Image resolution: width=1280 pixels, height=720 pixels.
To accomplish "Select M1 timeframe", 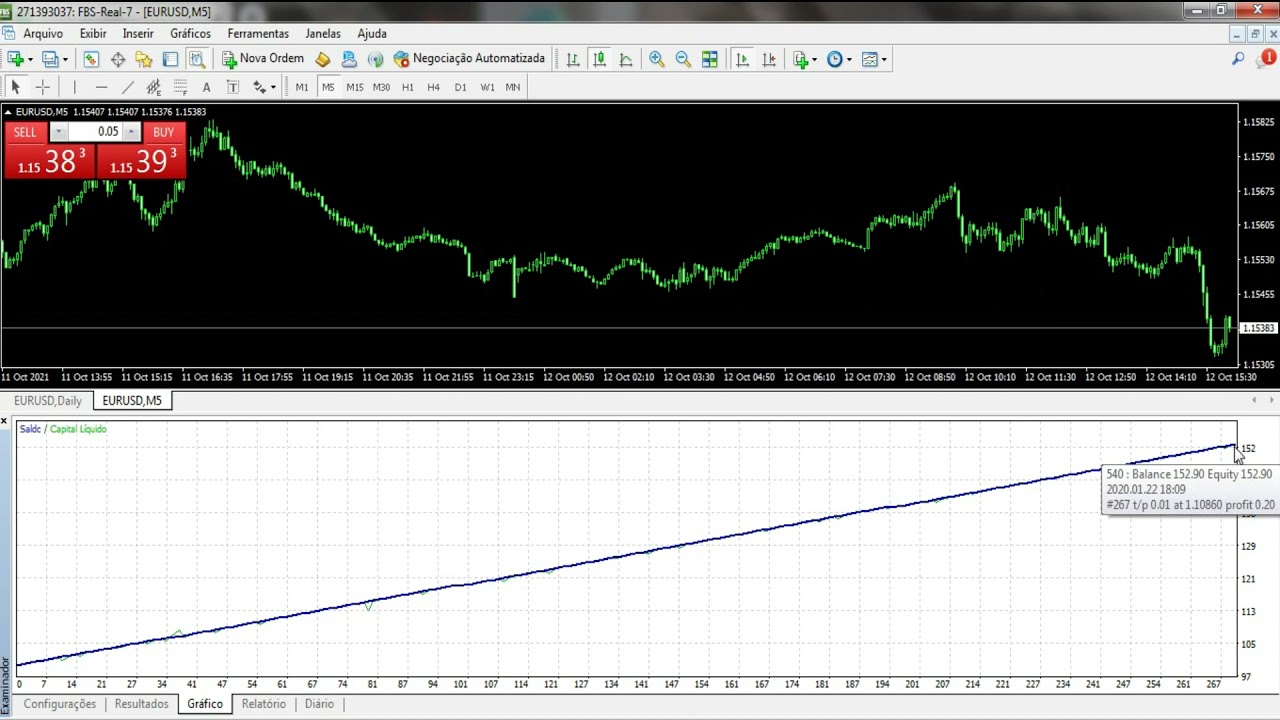I will coord(301,87).
